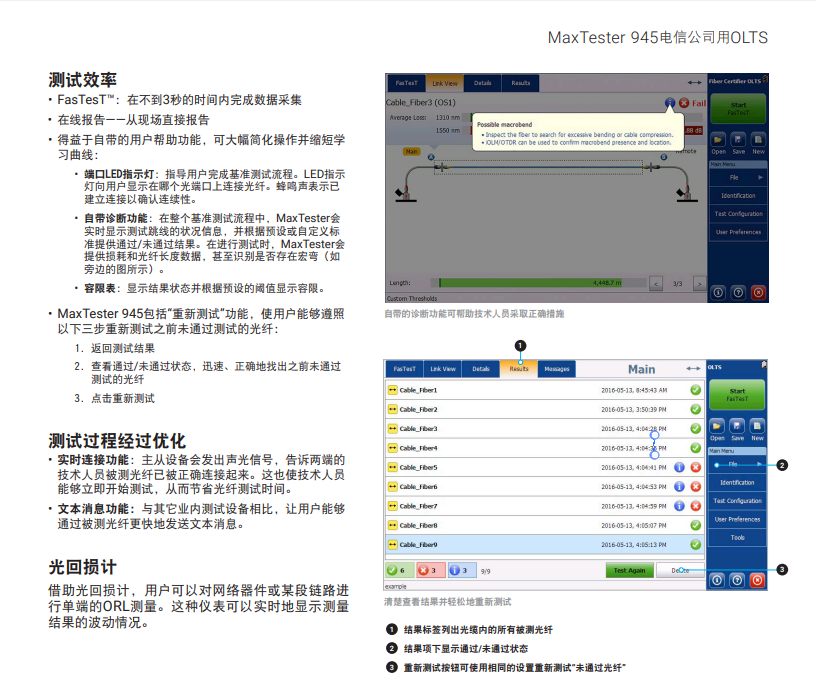The image size is (816, 686).
Task: Open the Details tab in the Results screen
Action: coord(481,369)
